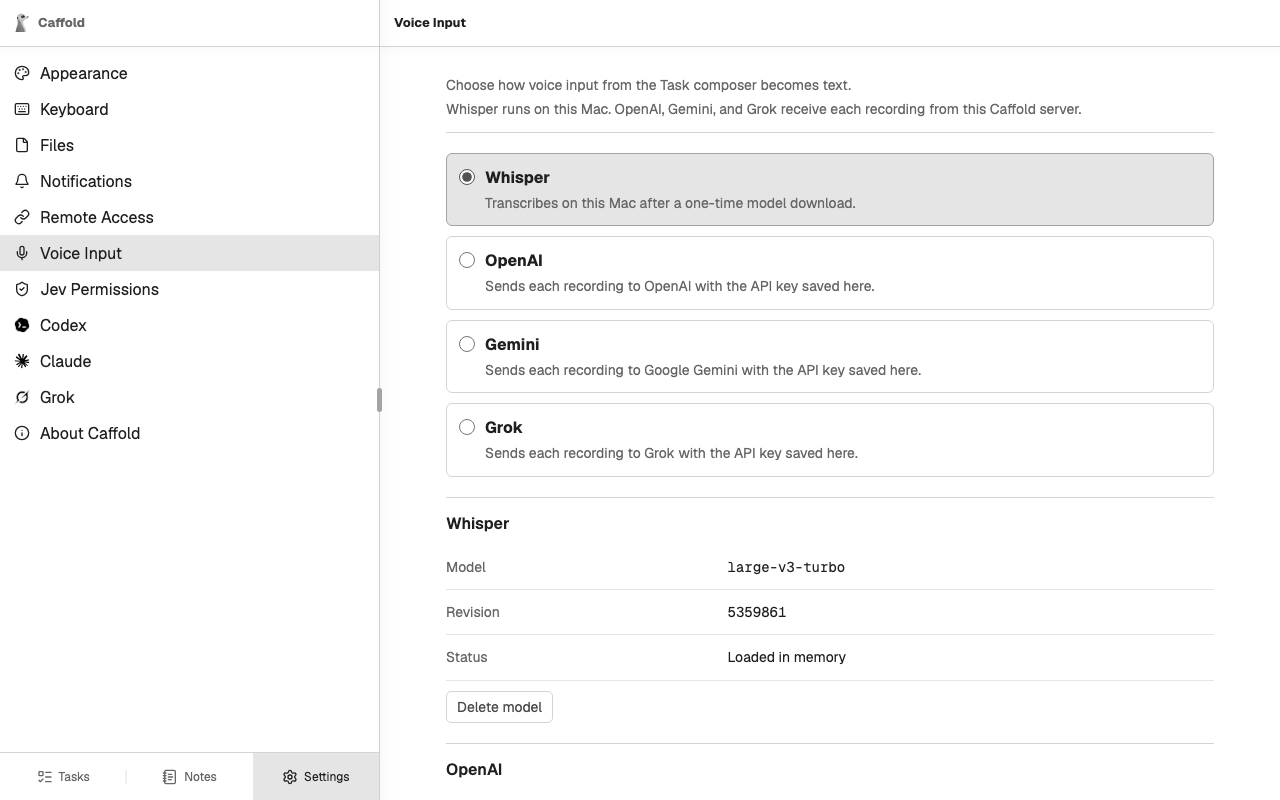Viewport: 1280px width, 800px height.
Task: Click 'Whisper runs on this Mac' note
Action: pyautogui.click(x=763, y=109)
